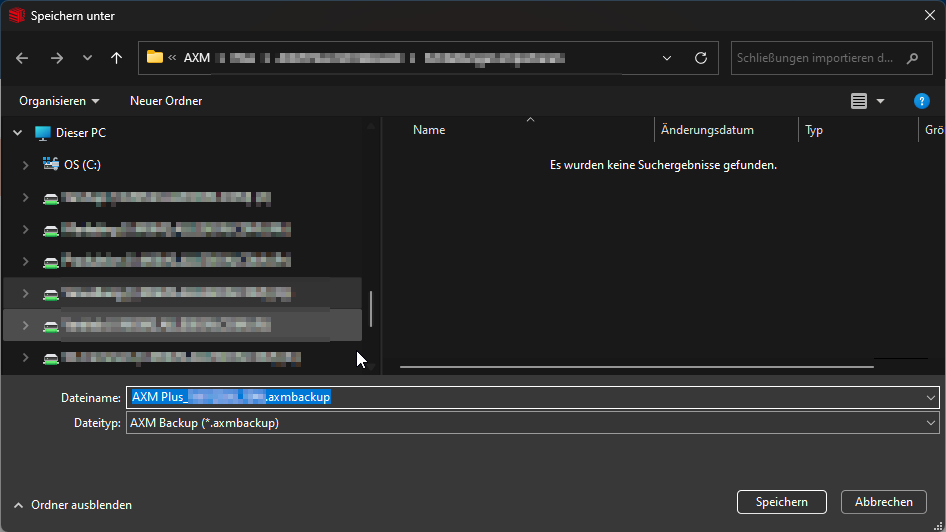Refresh the current folder view
The height and width of the screenshot is (532, 946).
click(701, 58)
